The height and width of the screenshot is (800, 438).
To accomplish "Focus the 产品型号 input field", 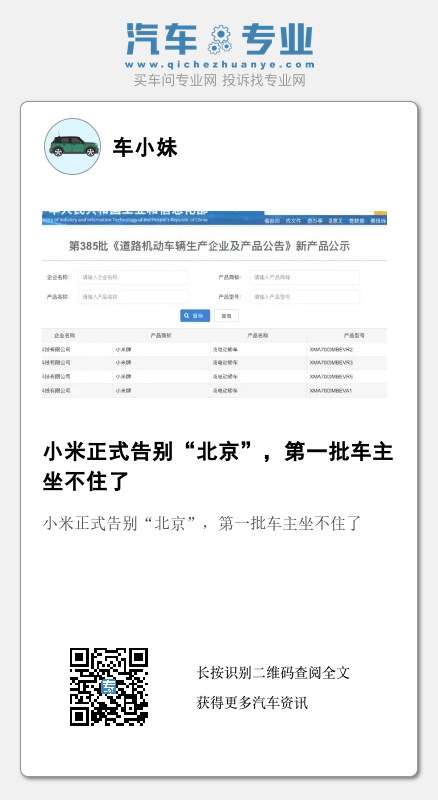I will pyautogui.click(x=305, y=296).
